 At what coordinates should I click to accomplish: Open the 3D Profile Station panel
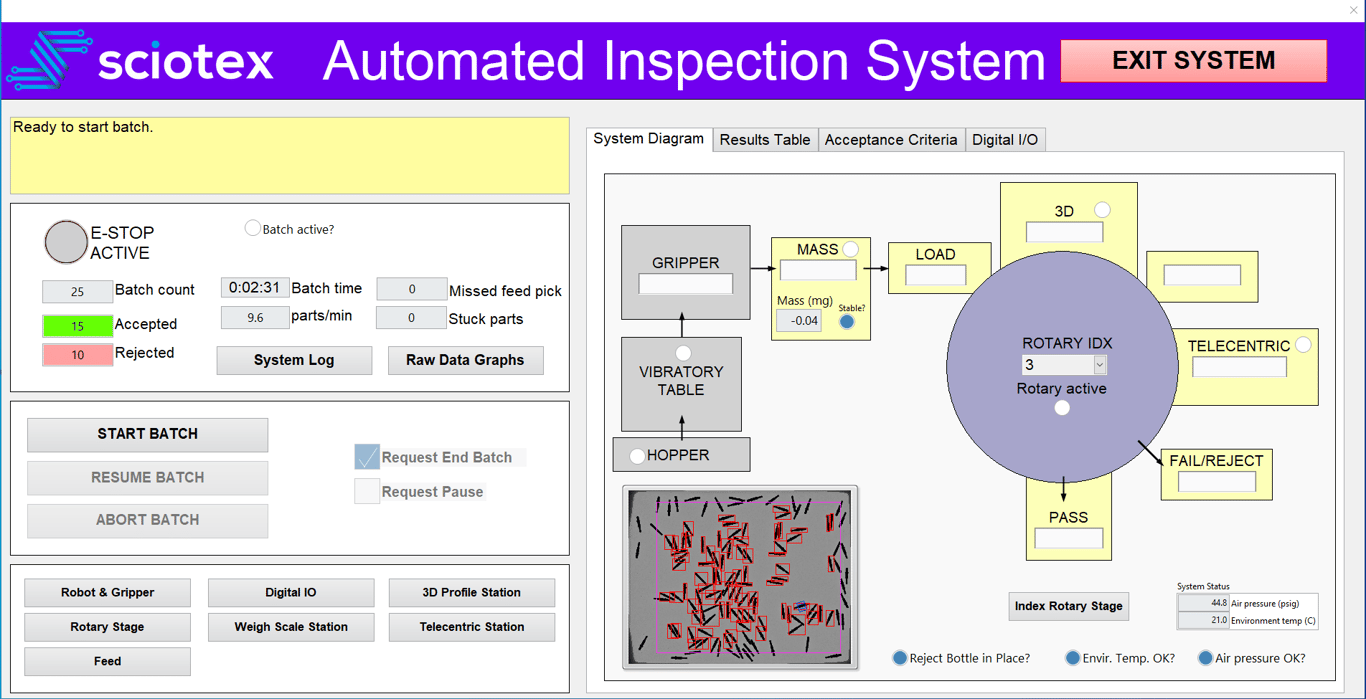472,592
